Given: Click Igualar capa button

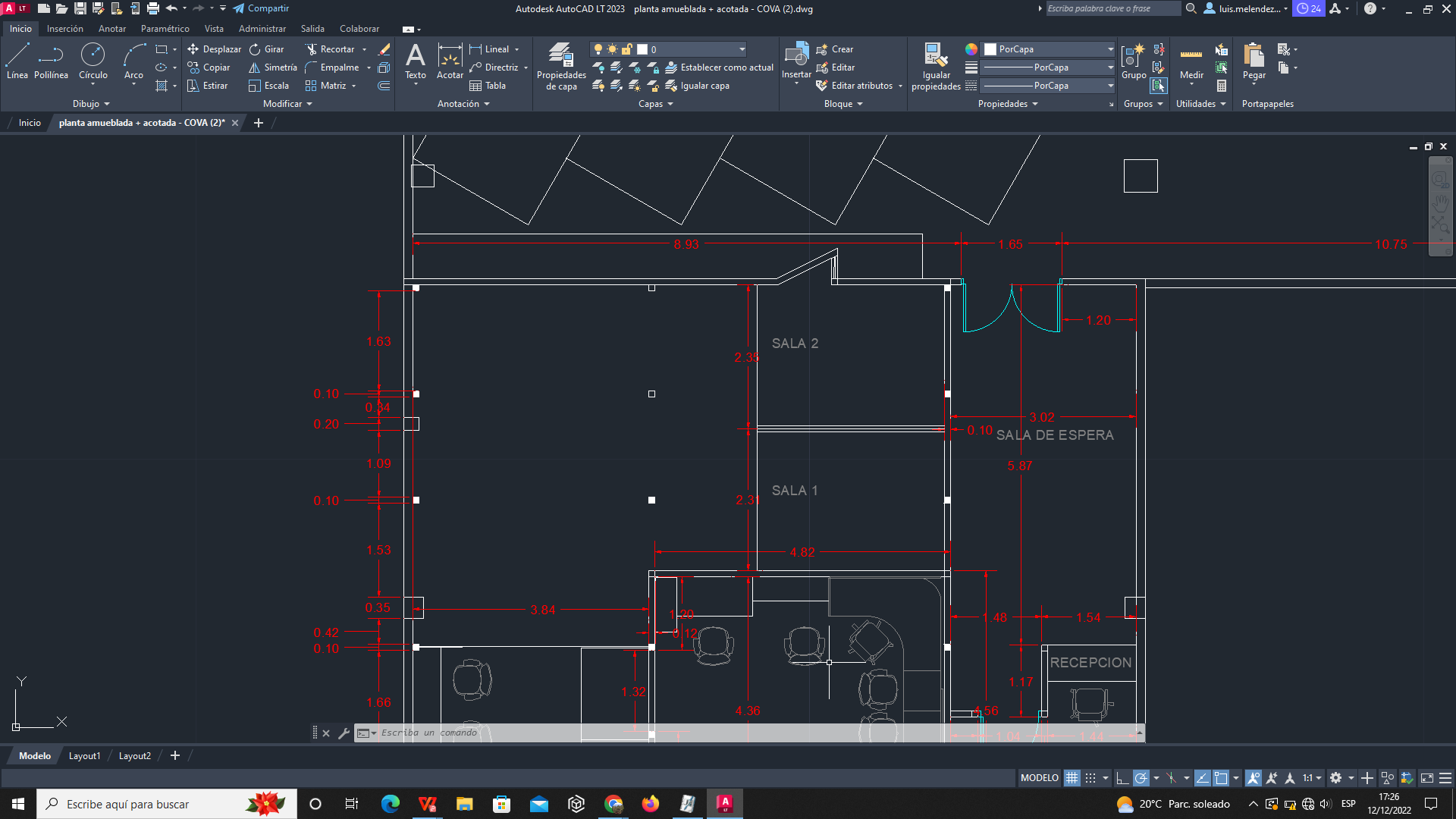Looking at the screenshot, I should pyautogui.click(x=698, y=86).
